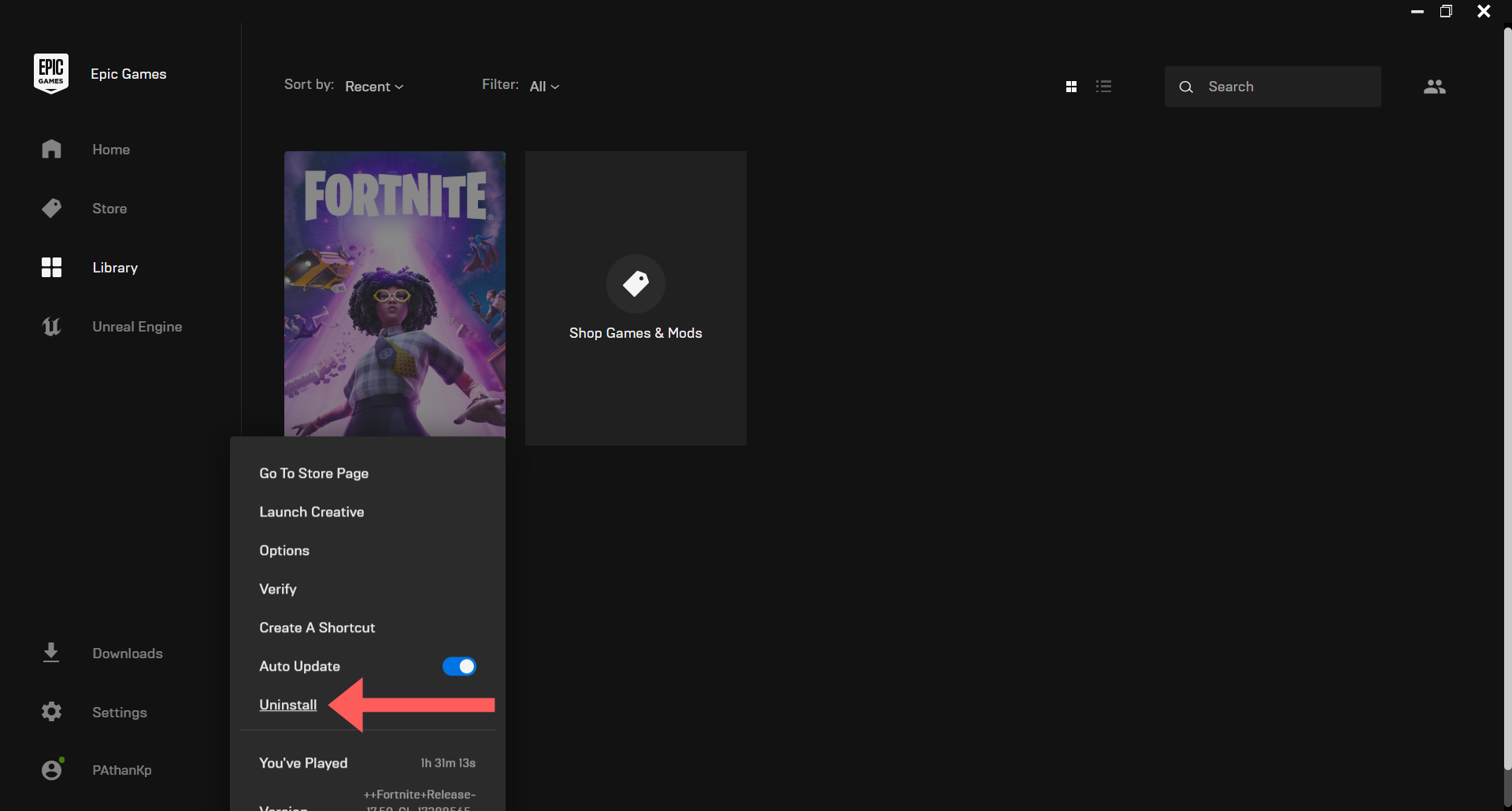The height and width of the screenshot is (811, 1512).
Task: Select Go To Store Page menu entry
Action: tap(313, 472)
